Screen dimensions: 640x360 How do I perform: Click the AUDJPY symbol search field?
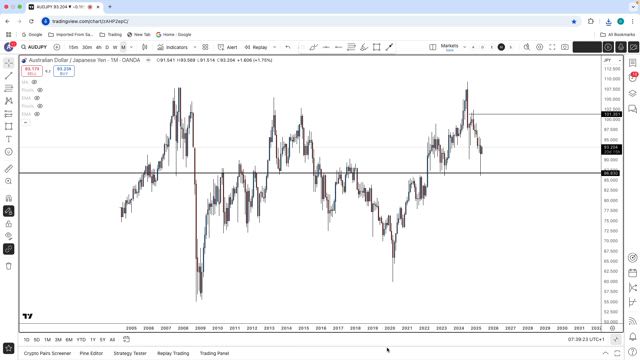point(34,47)
